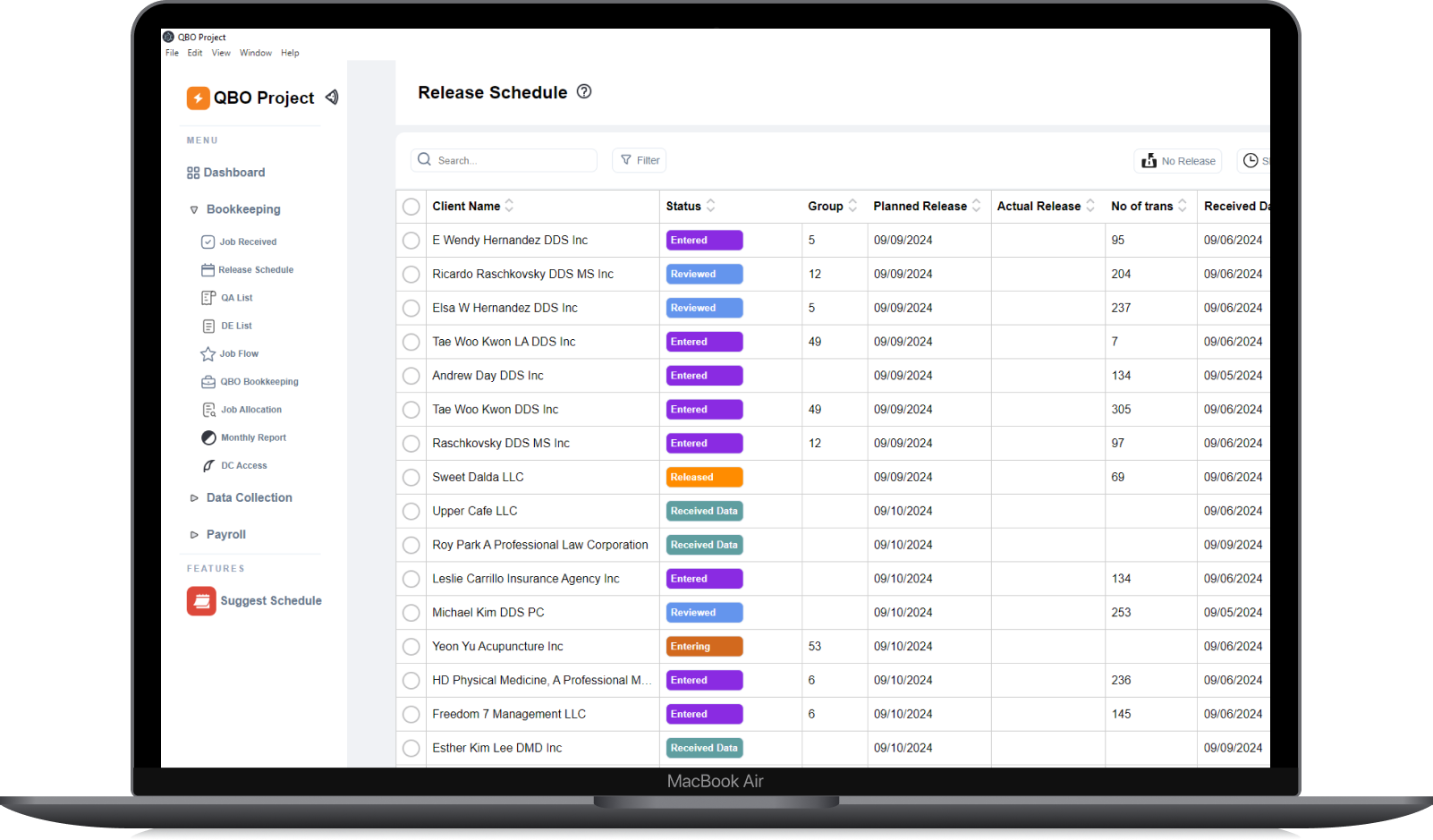
Task: Open Job Received from the sidebar
Action: point(248,242)
